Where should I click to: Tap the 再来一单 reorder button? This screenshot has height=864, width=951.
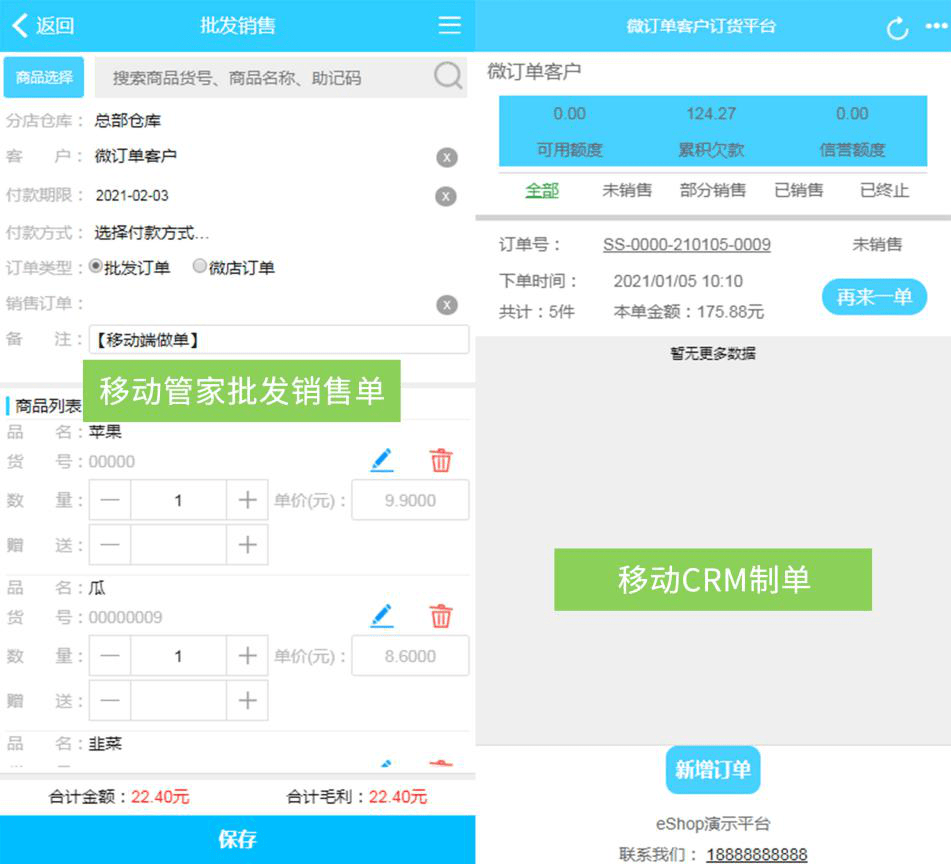874,297
